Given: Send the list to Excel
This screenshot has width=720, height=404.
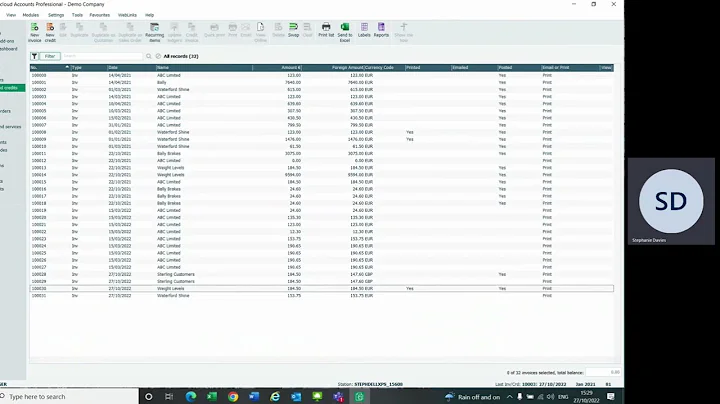Looking at the screenshot, I should pyautogui.click(x=345, y=32).
